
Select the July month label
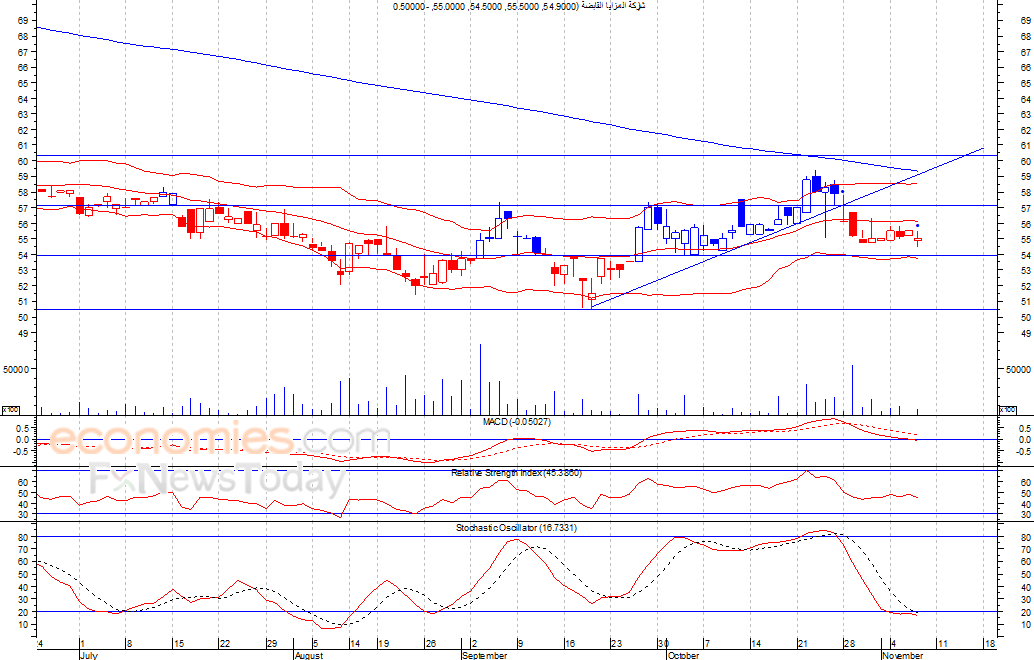(x=88, y=655)
